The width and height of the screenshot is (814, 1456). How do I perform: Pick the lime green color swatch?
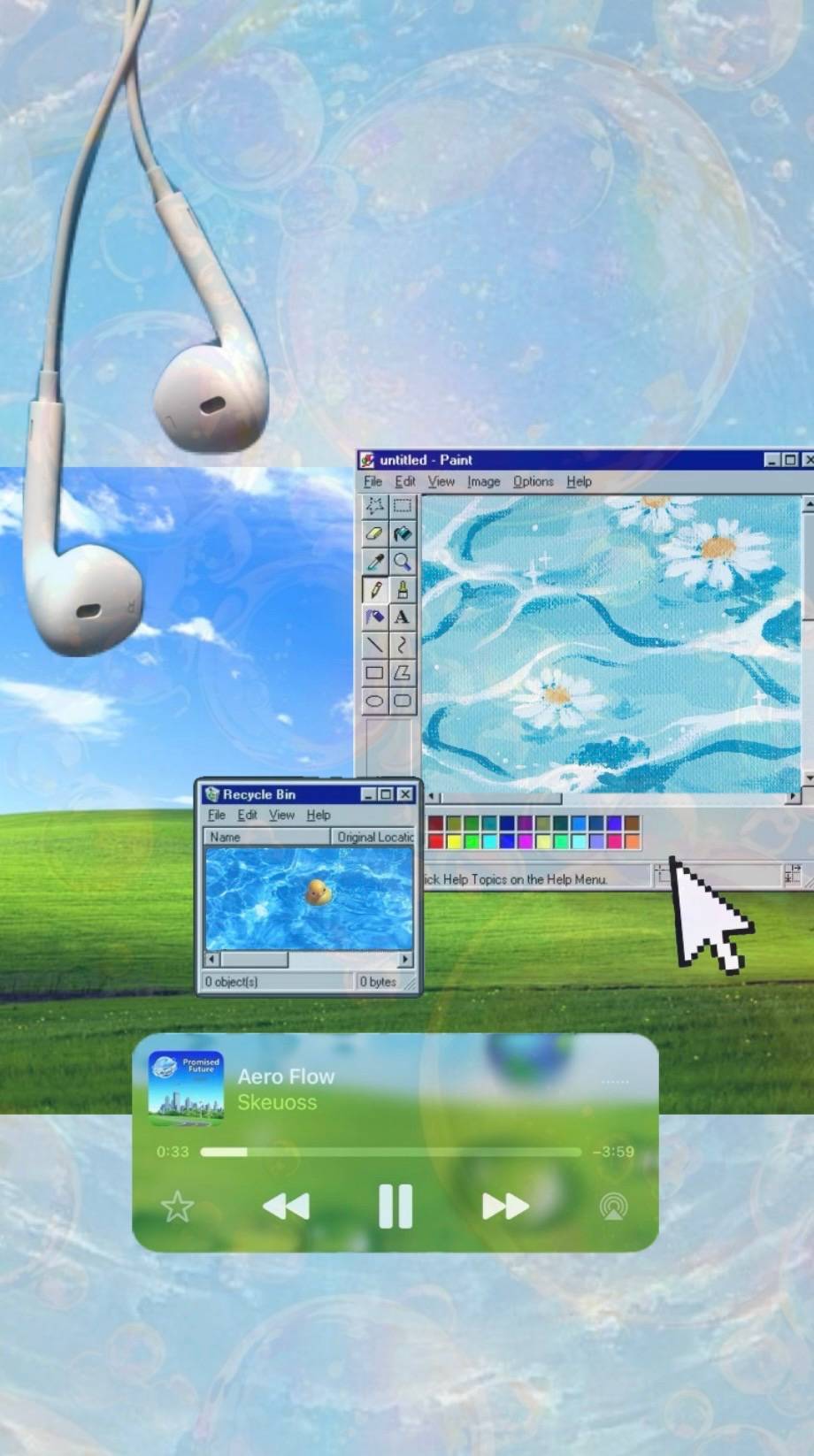471,841
